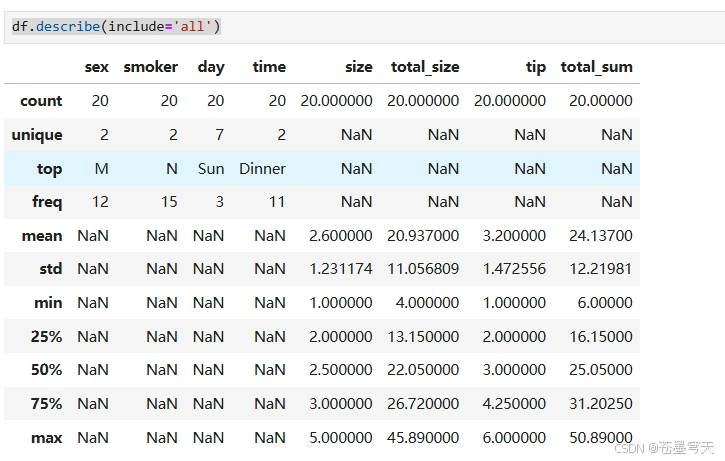Select the 'sex' column header
Image resolution: width=725 pixels, height=461 pixels.
coord(97,67)
